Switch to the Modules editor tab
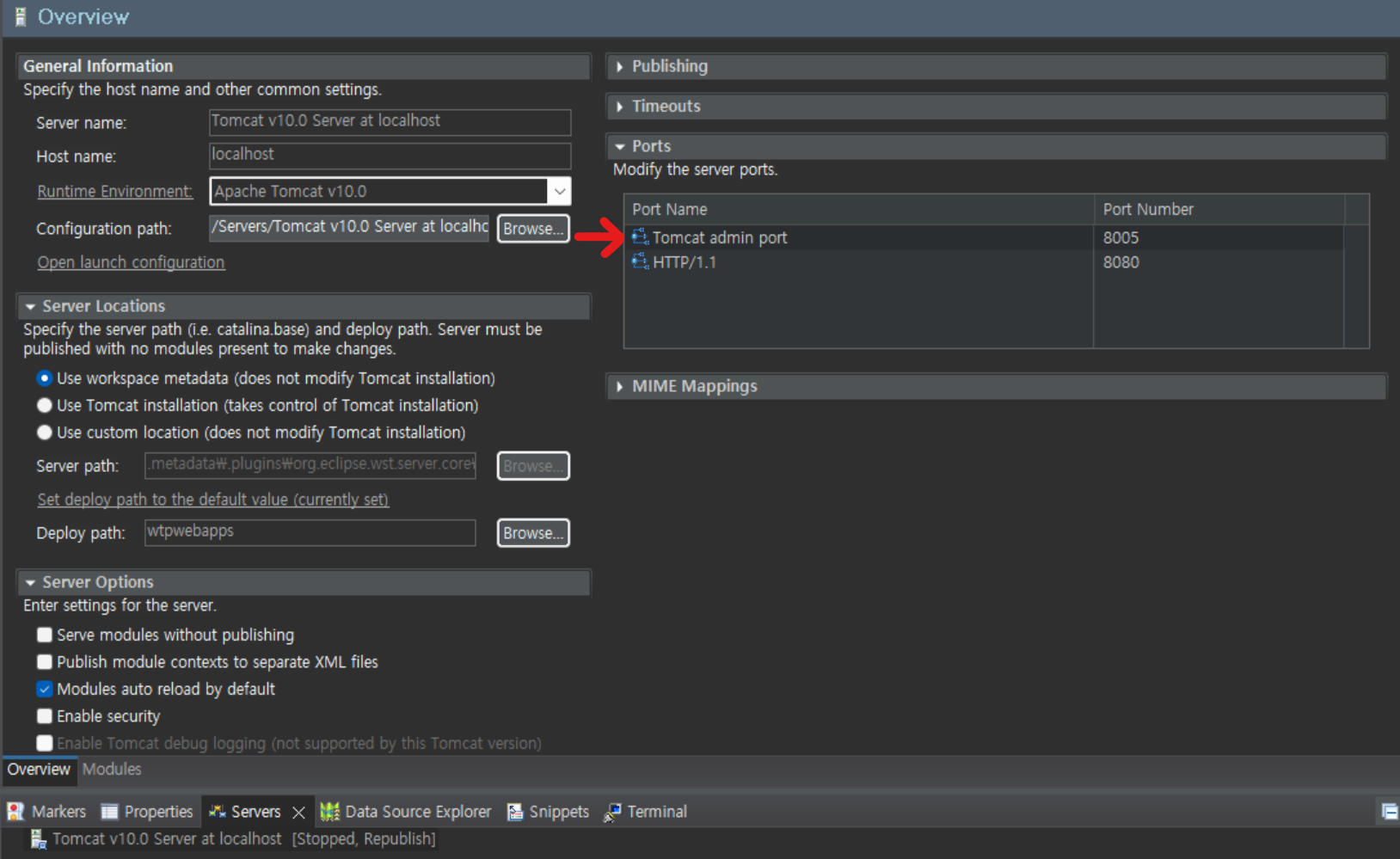The height and width of the screenshot is (859, 1400). point(112,770)
